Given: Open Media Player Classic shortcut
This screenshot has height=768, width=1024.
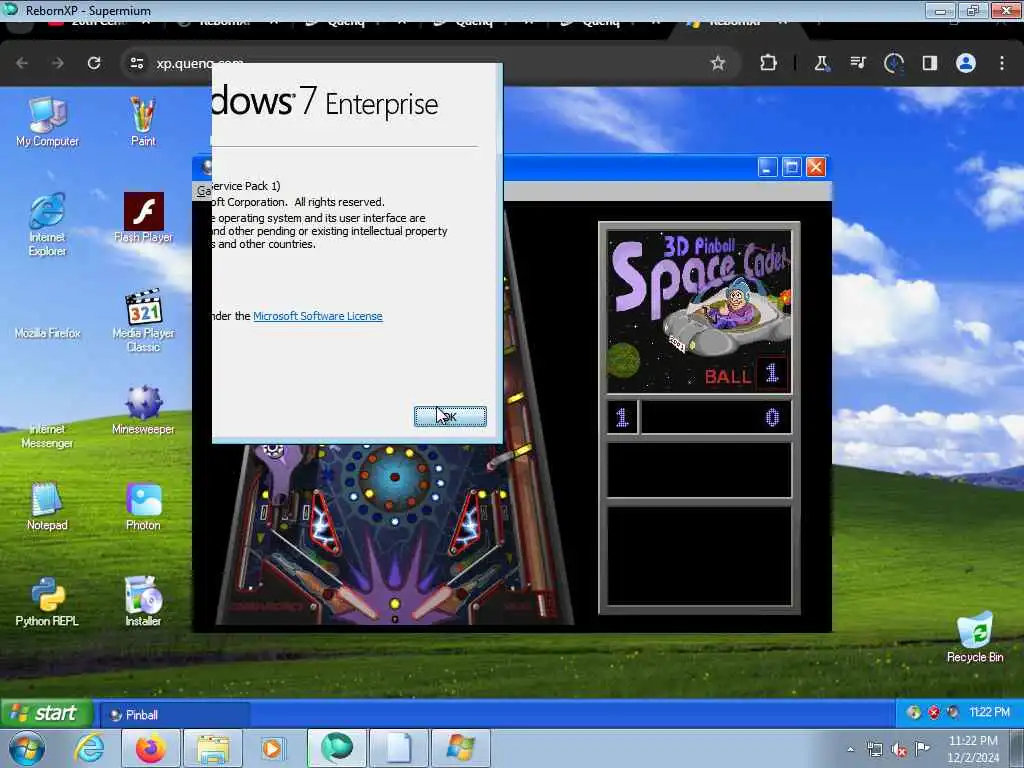Looking at the screenshot, I should click(143, 320).
